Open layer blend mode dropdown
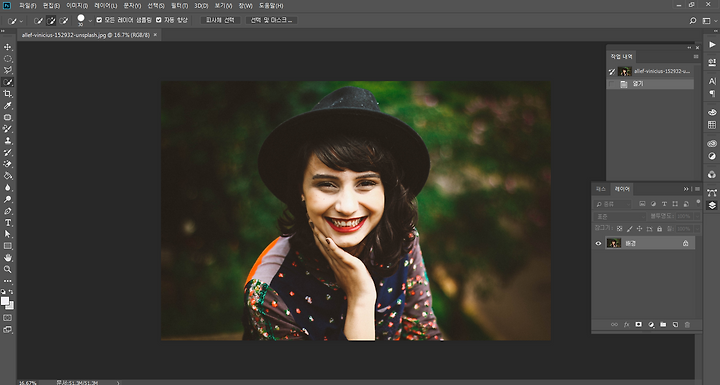 pos(619,216)
